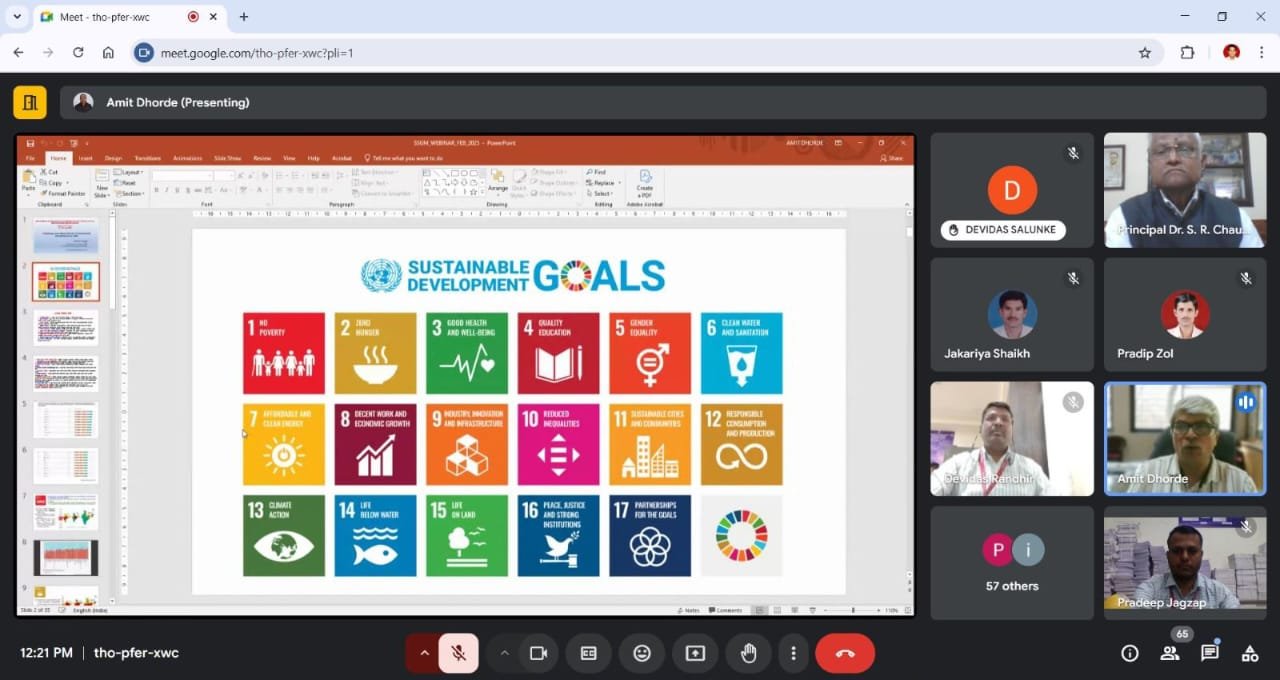Screen dimensions: 1280x680
Task: Click the slide pane vertical scrollbar
Action: coord(907,404)
